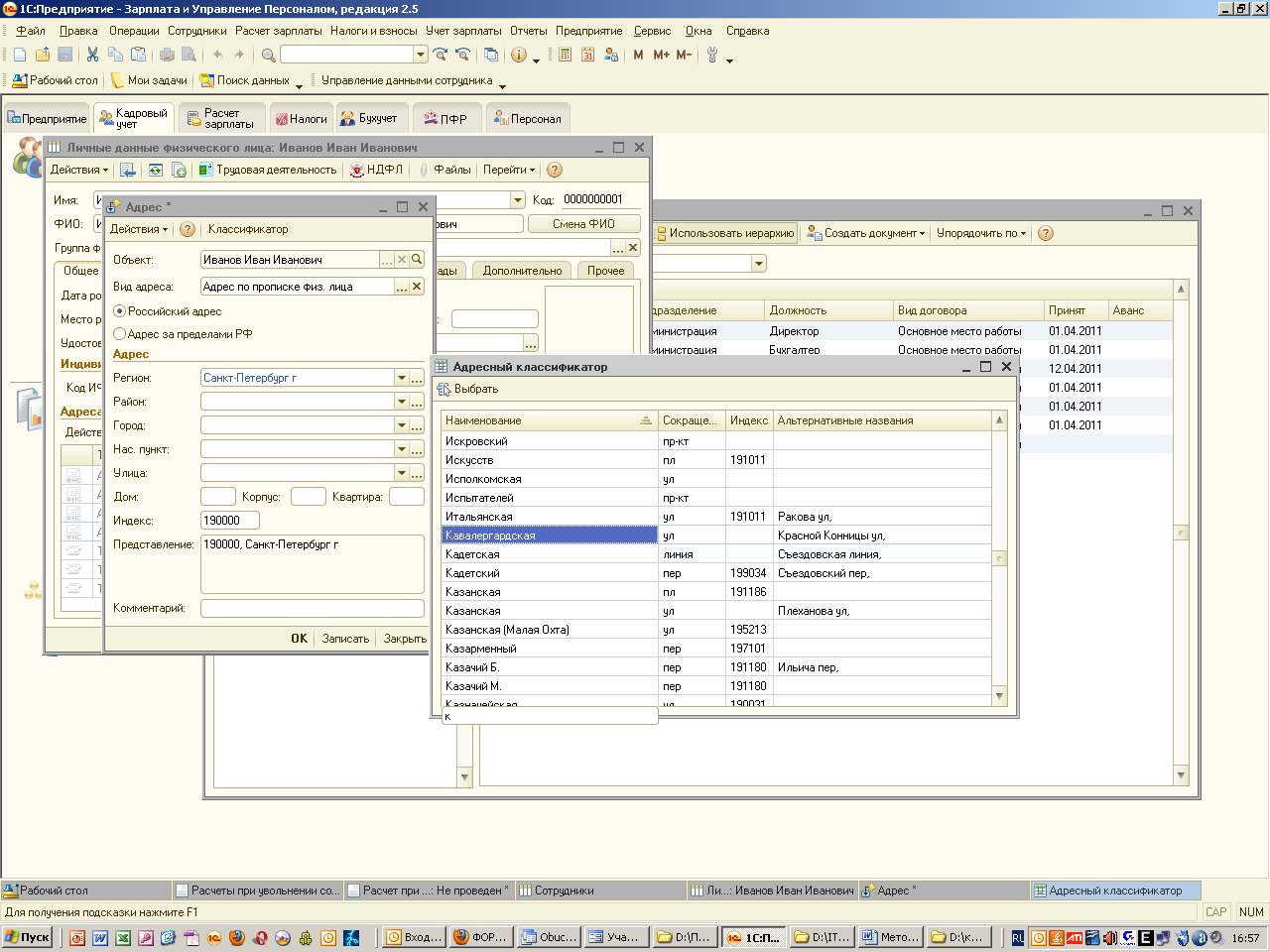
Task: Open the Windows list icon in toolbar
Action: coord(490,55)
